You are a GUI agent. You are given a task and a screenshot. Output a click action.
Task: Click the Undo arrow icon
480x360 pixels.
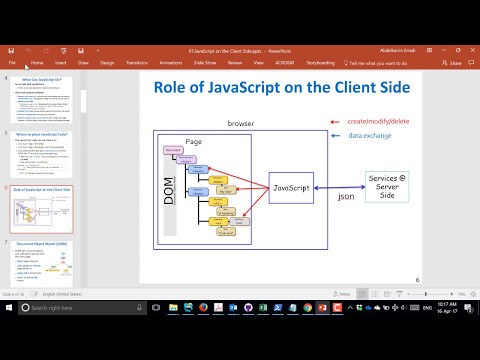[29, 51]
